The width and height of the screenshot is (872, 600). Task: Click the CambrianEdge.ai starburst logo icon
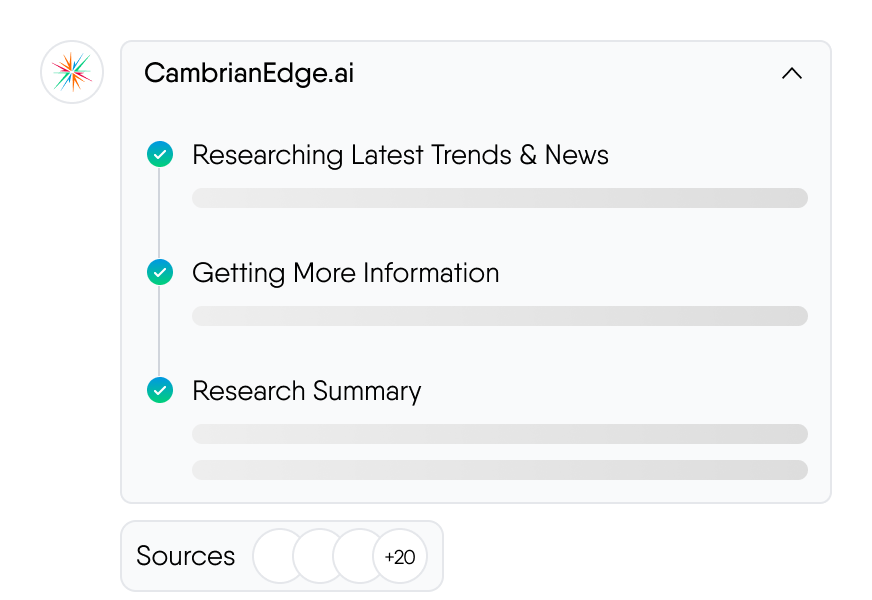click(x=71, y=72)
